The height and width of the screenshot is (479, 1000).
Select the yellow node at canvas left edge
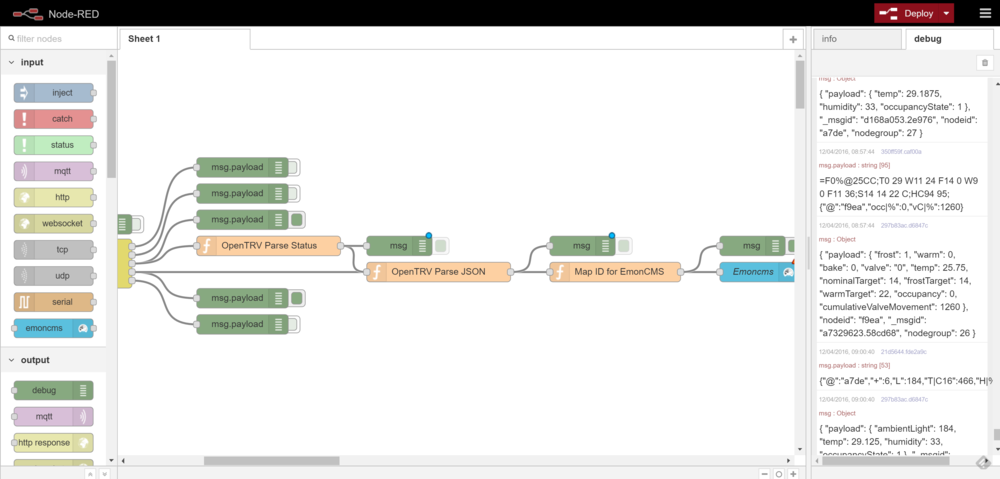[x=125, y=263]
